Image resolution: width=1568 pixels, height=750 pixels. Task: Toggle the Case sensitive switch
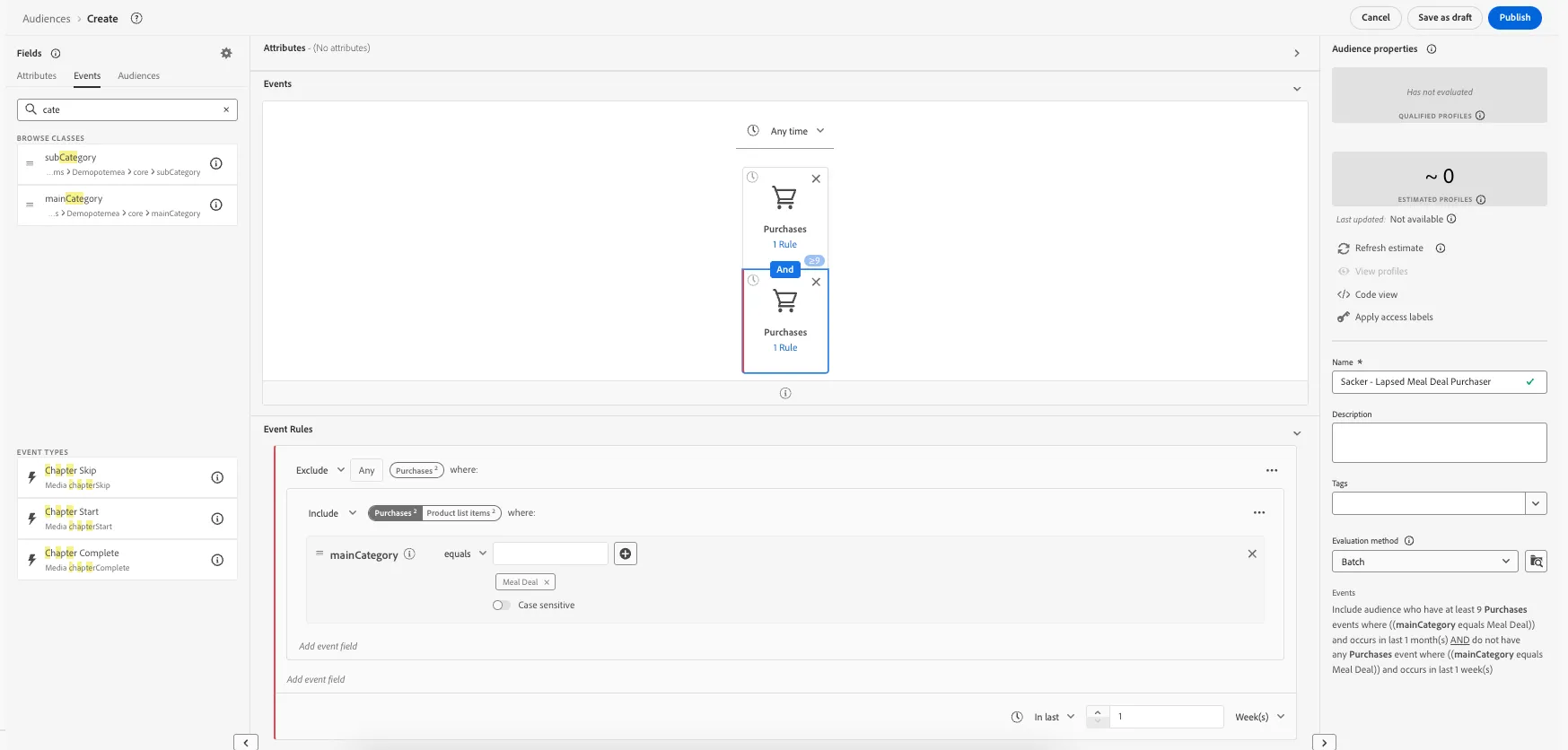pos(502,605)
